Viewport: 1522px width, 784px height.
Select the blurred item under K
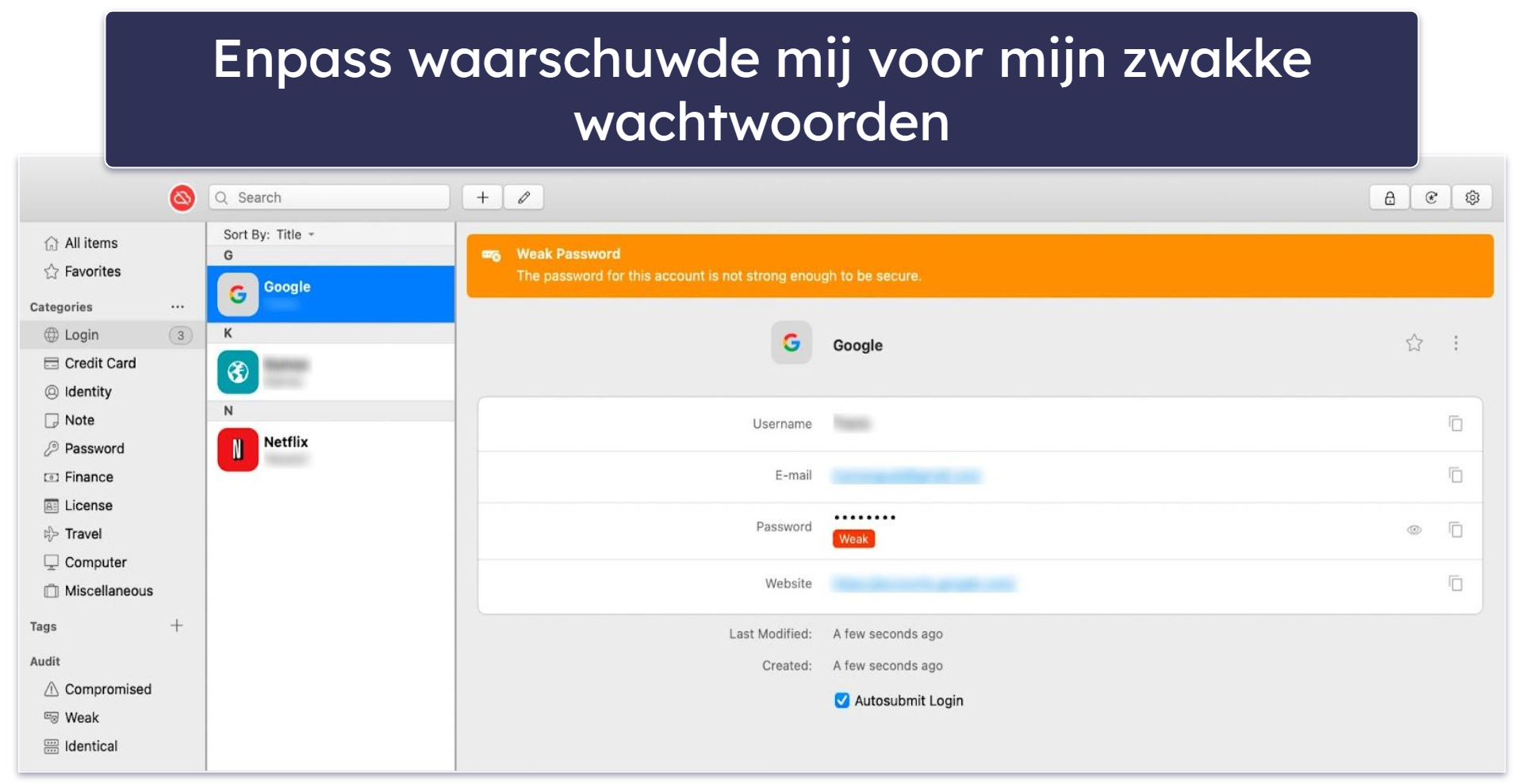(x=331, y=372)
